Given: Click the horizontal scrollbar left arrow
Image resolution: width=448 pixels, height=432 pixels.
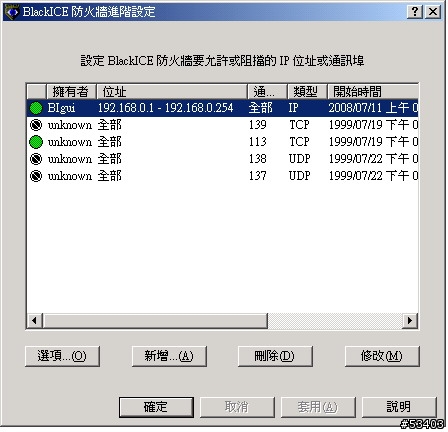Looking at the screenshot, I should point(34,321).
